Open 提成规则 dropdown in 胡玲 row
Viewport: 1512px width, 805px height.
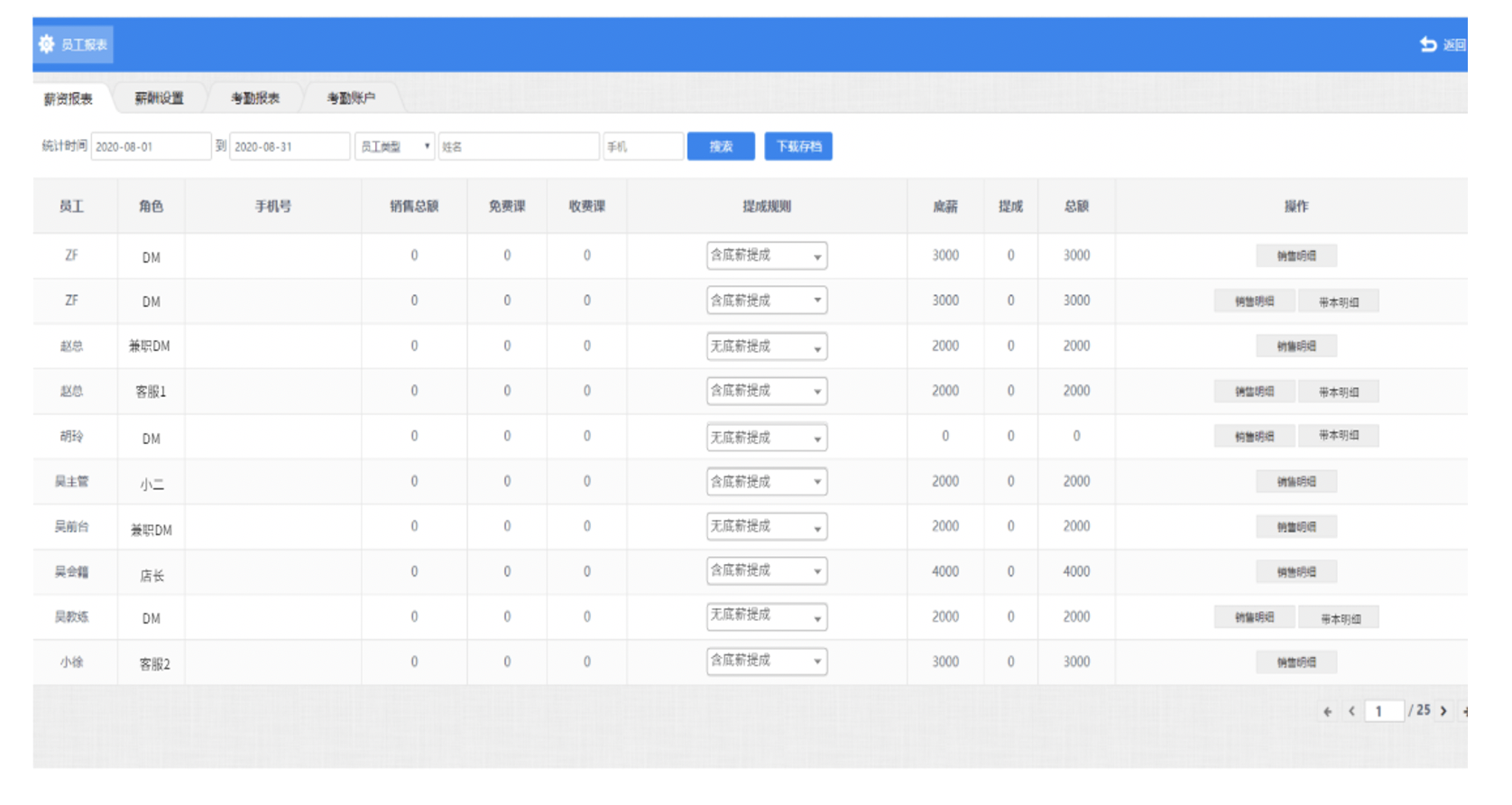coord(767,438)
